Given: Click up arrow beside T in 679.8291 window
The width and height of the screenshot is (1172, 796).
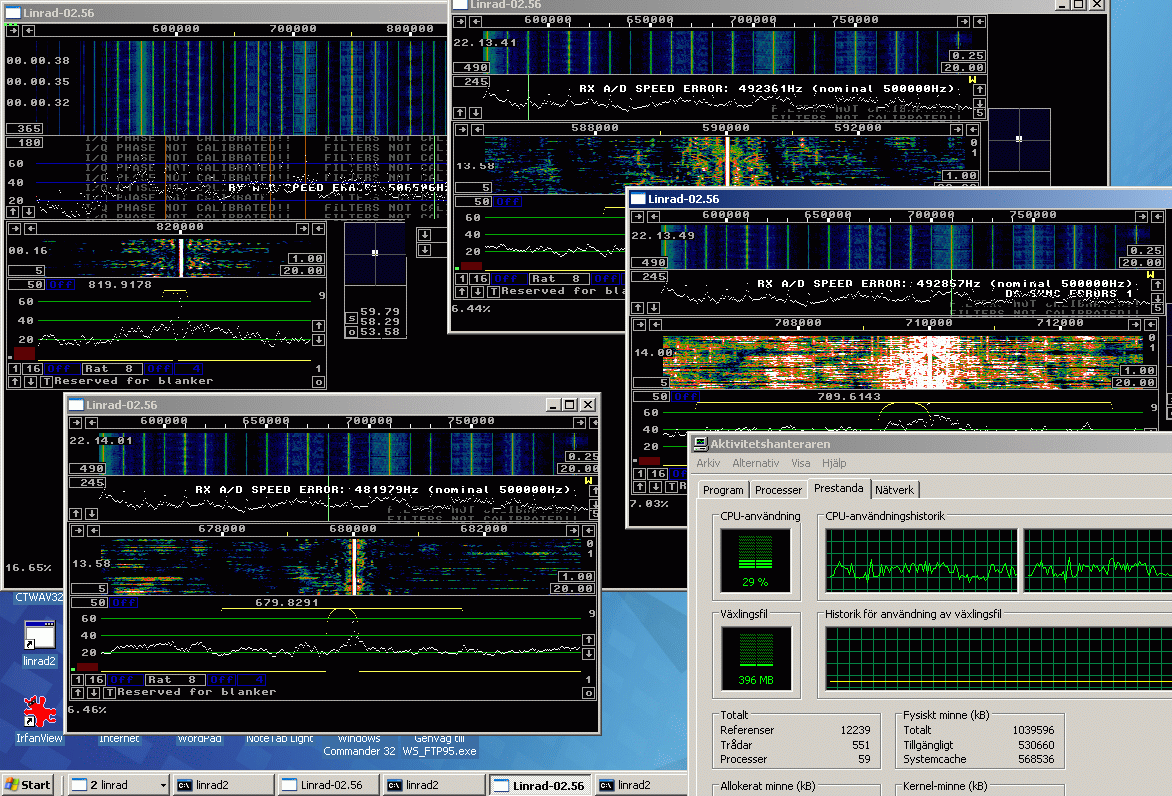Looking at the screenshot, I should 78,692.
